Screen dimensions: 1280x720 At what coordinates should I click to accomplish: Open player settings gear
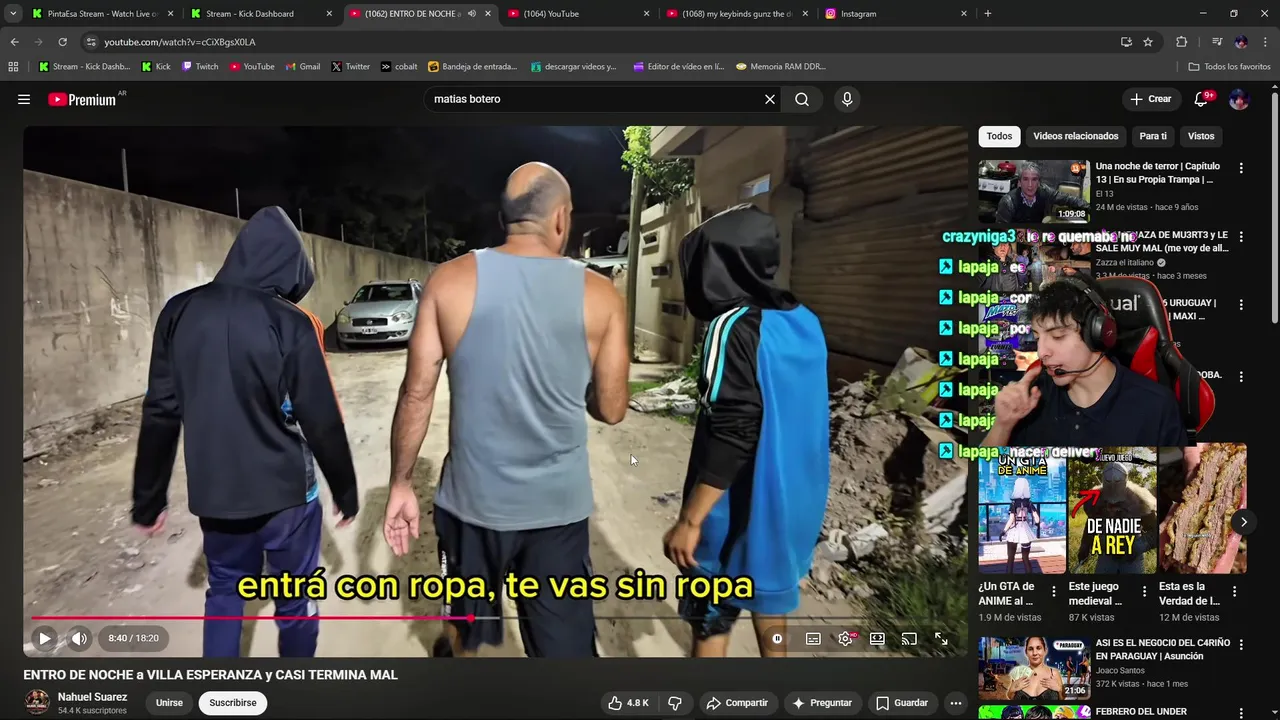point(846,639)
